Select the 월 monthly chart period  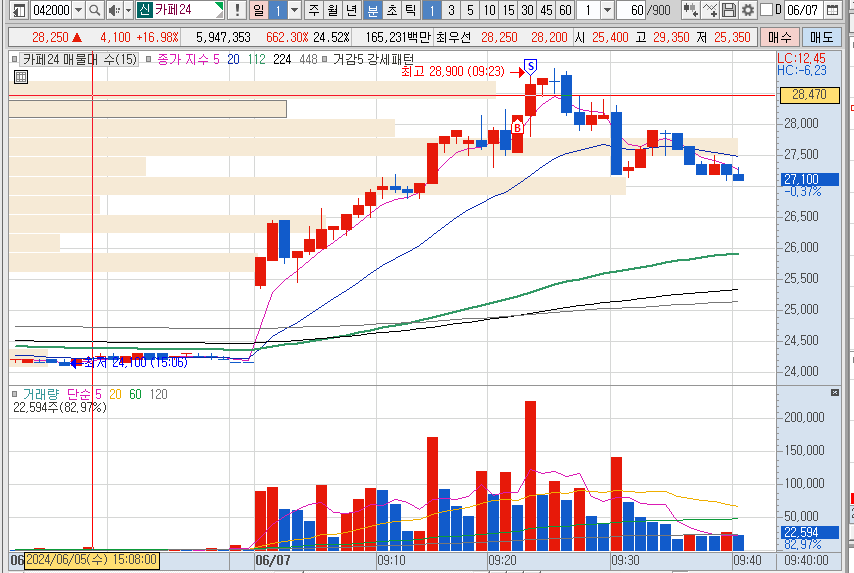click(x=333, y=10)
